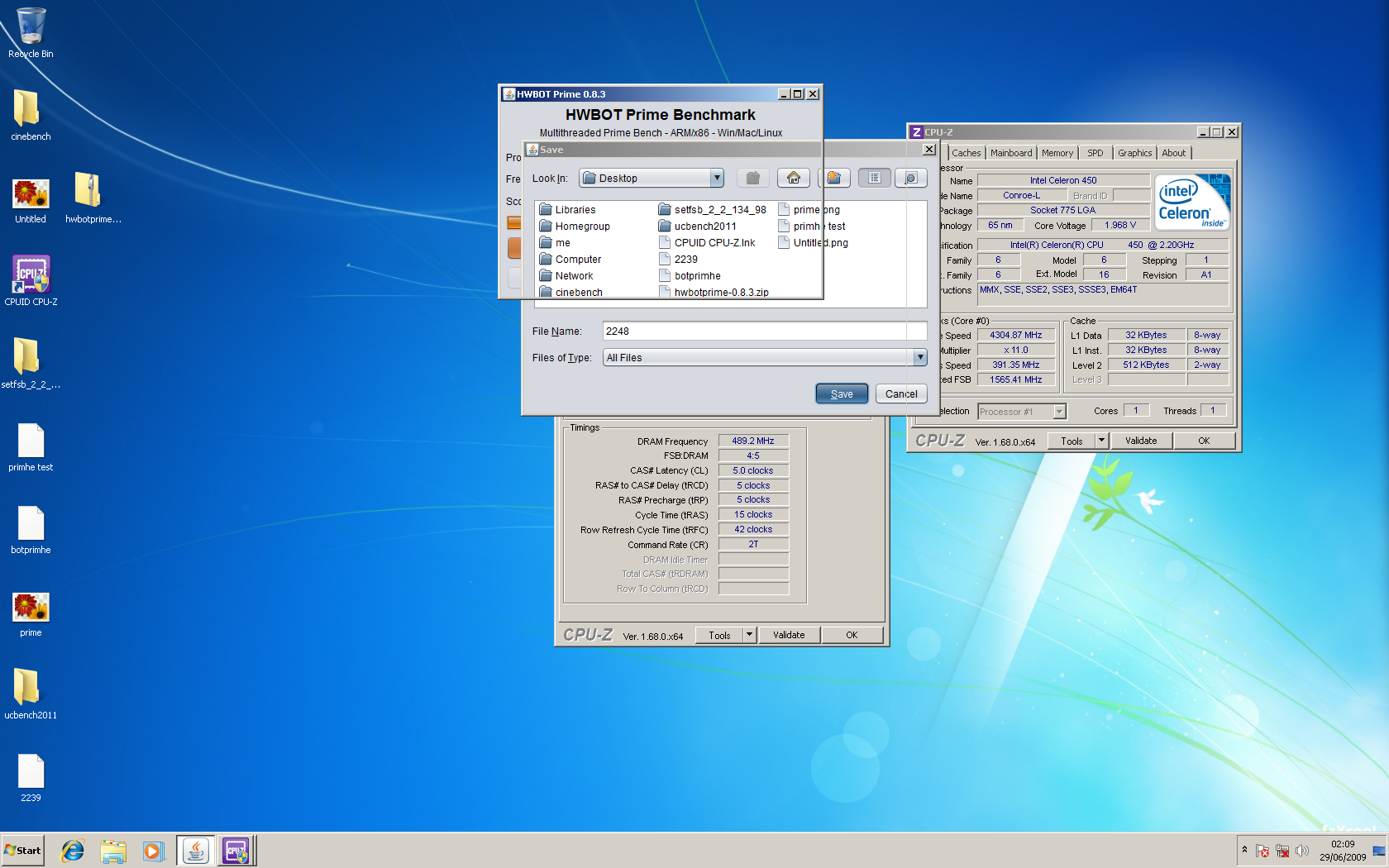
Task: Select primhe test file on desktop
Action: pyautogui.click(x=31, y=446)
